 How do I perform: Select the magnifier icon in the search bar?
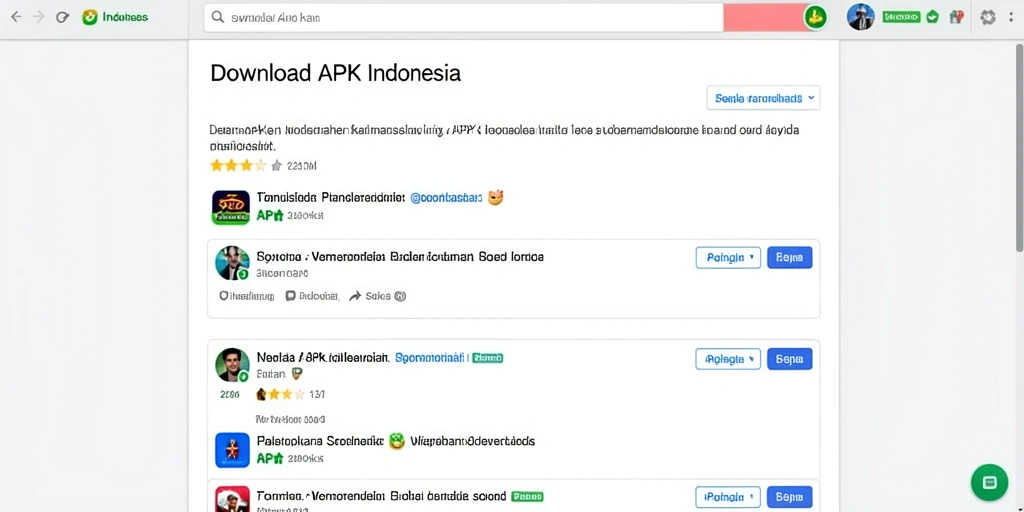218,18
